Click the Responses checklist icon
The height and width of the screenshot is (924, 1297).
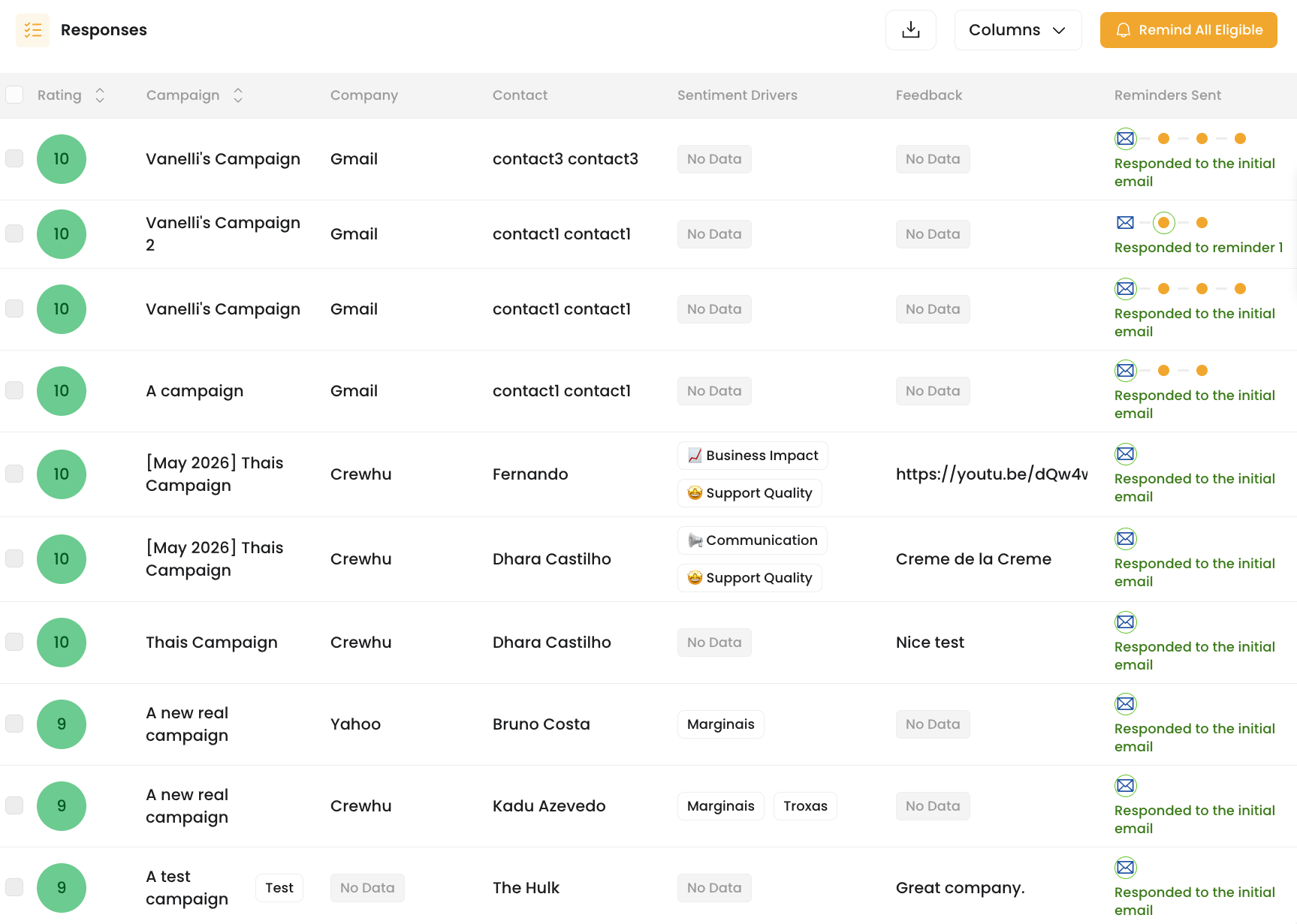pos(32,30)
